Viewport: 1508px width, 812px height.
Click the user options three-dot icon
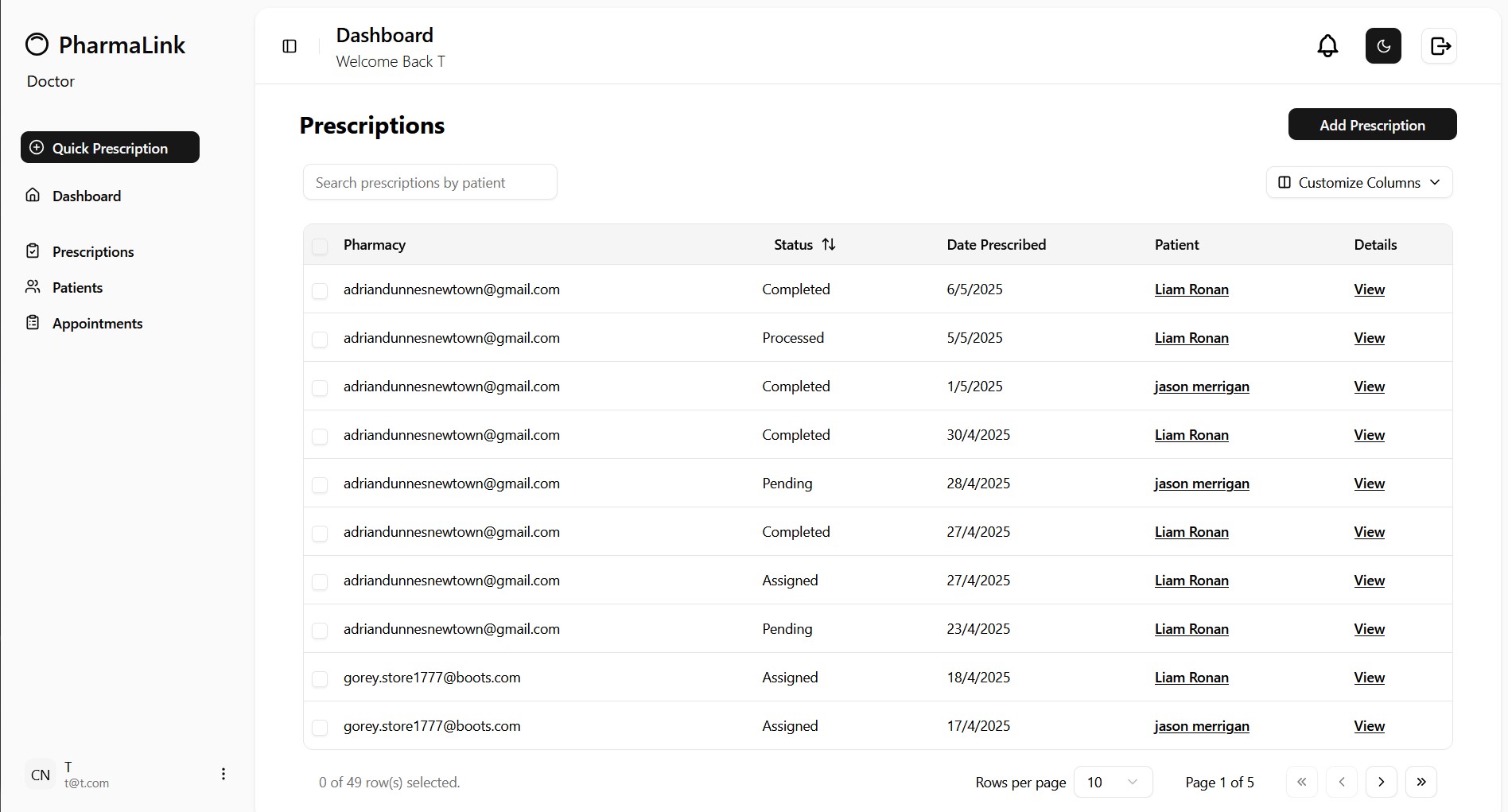point(223,774)
